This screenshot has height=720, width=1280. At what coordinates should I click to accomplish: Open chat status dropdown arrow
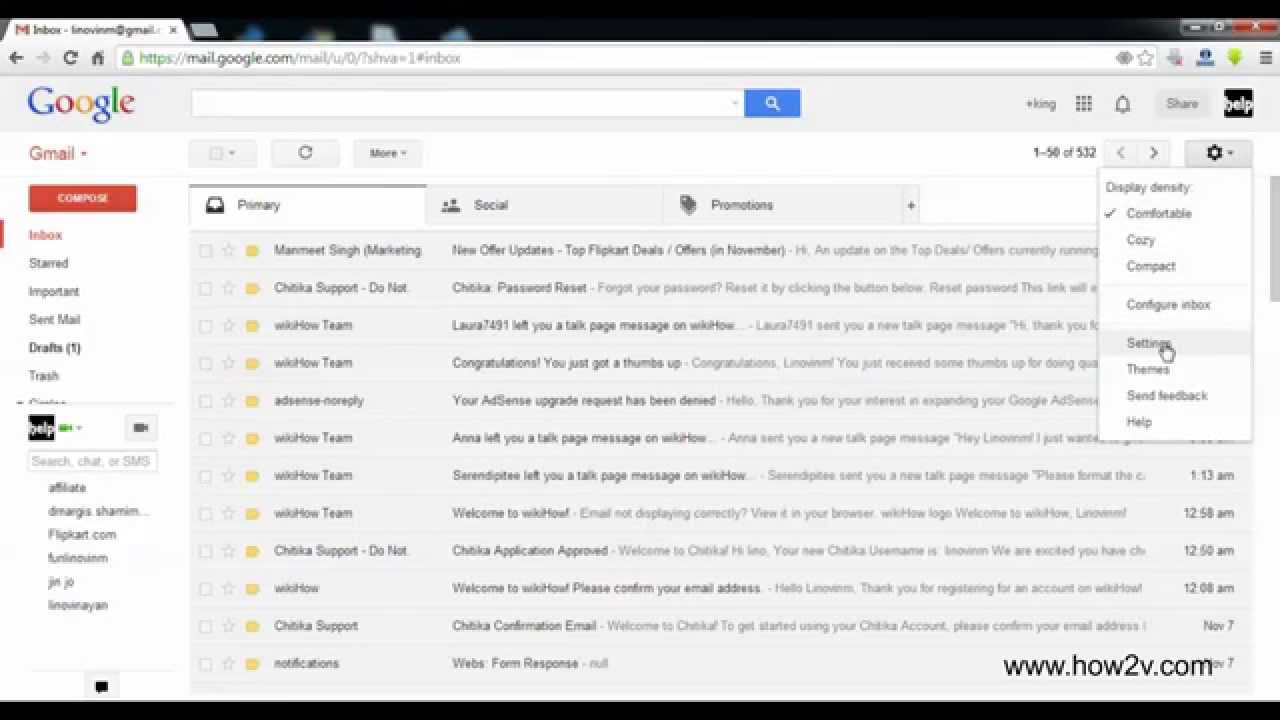(79, 428)
